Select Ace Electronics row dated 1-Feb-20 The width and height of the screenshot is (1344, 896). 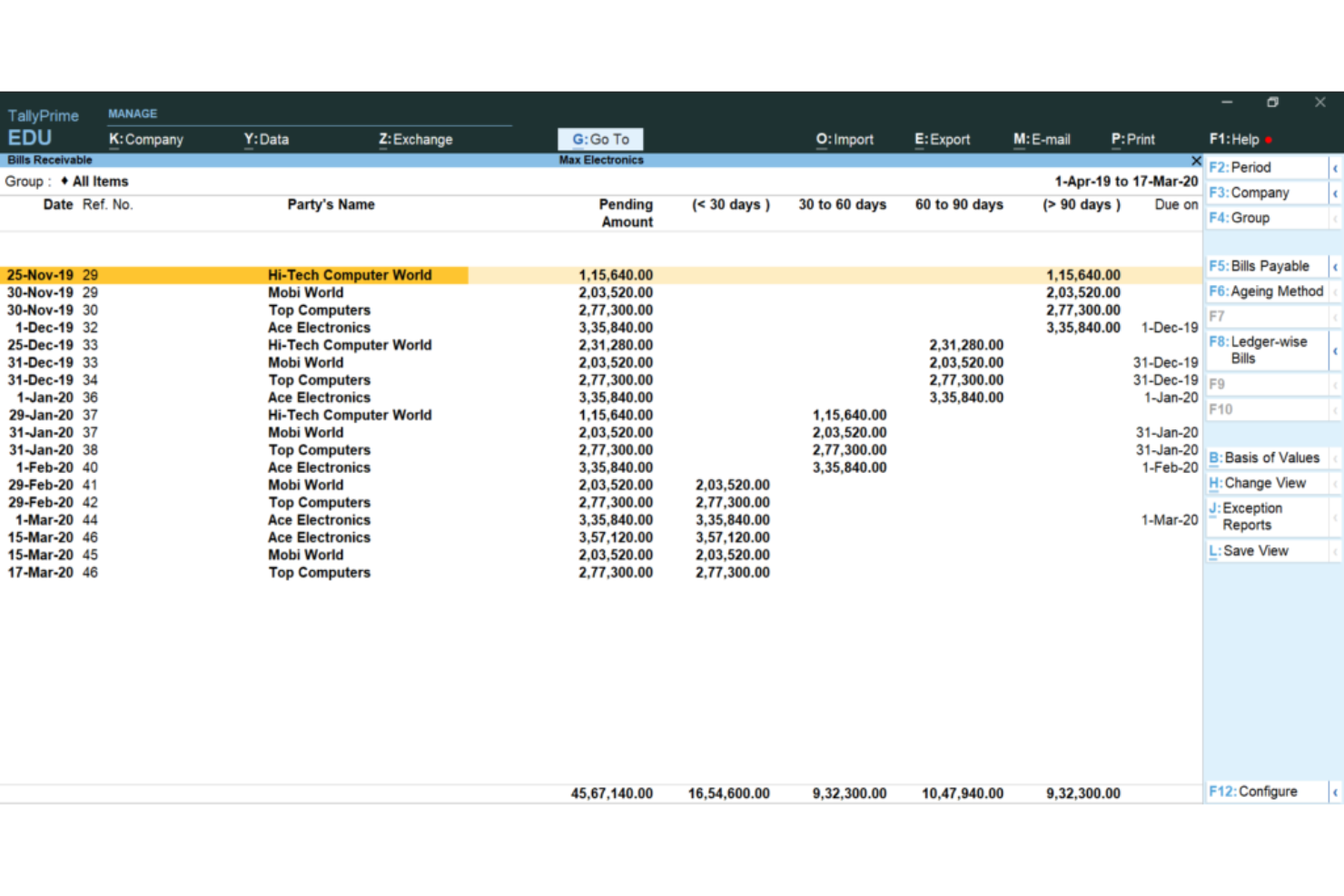click(x=600, y=468)
